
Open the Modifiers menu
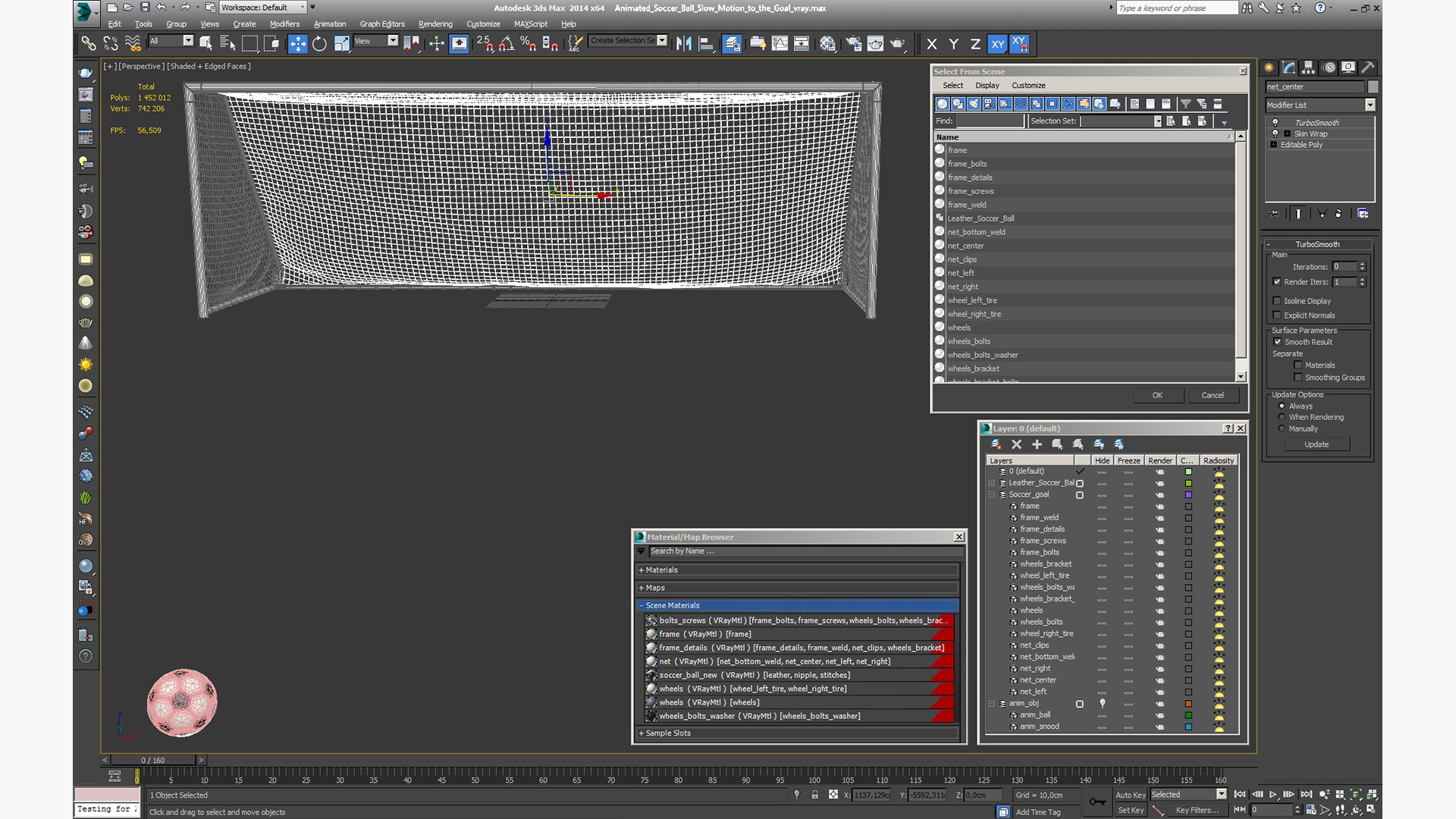[x=284, y=24]
